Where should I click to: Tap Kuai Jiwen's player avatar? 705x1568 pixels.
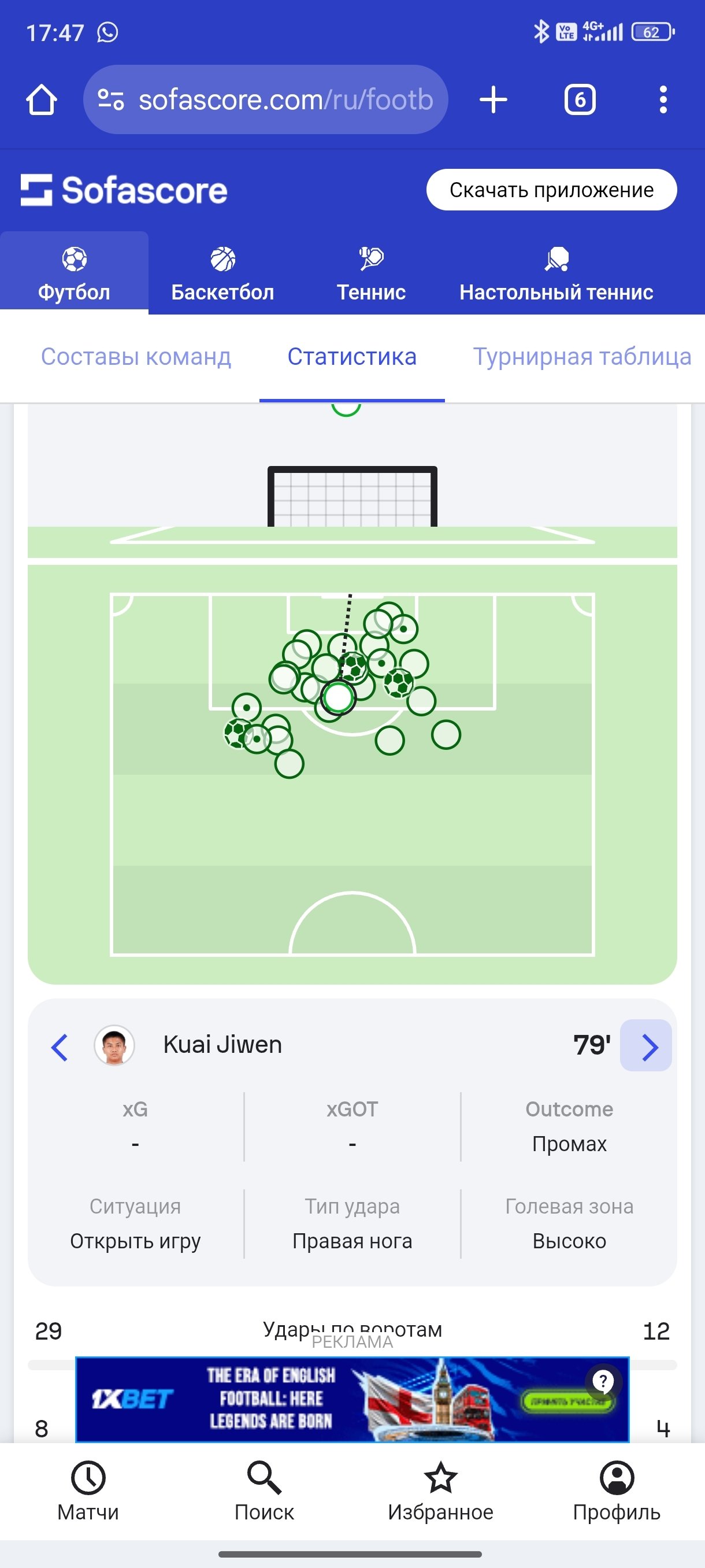(114, 1046)
